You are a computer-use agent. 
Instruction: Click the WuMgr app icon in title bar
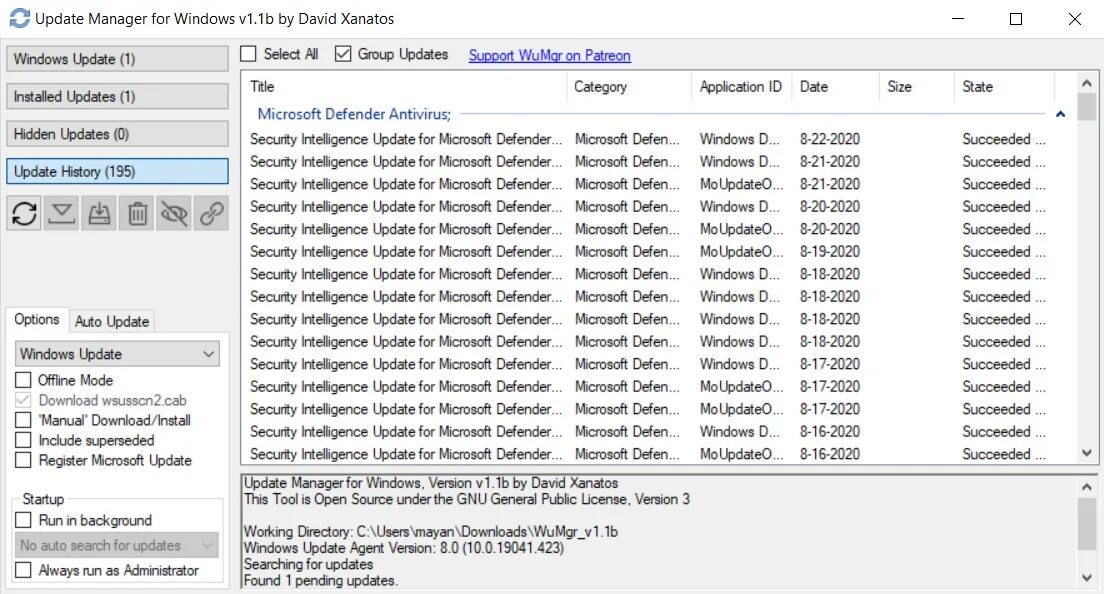[x=20, y=18]
